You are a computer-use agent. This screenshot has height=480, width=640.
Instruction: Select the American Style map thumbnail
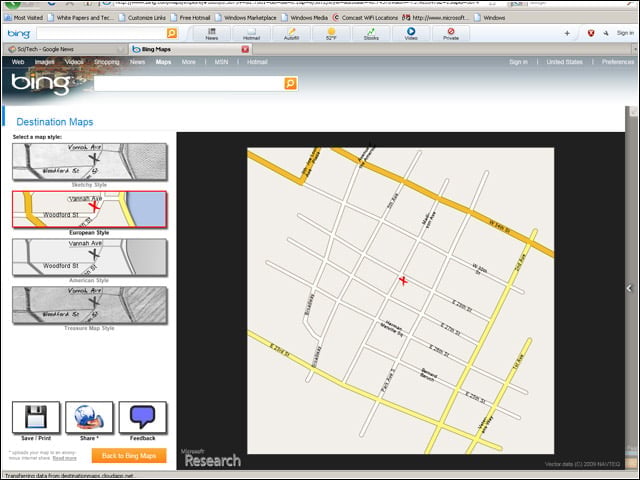pyautogui.click(x=89, y=257)
